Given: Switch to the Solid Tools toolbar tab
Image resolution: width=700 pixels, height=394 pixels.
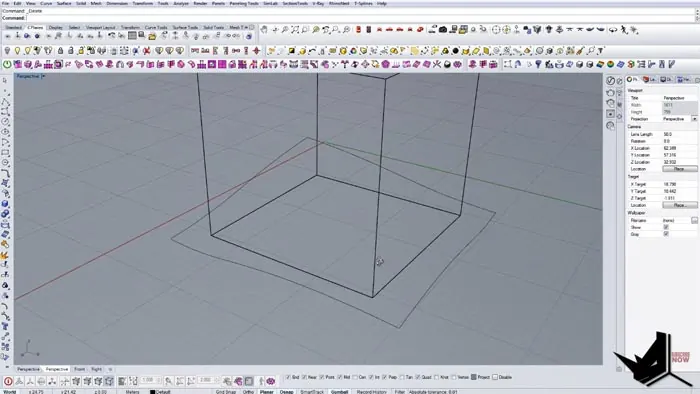Looking at the screenshot, I should tap(213, 27).
